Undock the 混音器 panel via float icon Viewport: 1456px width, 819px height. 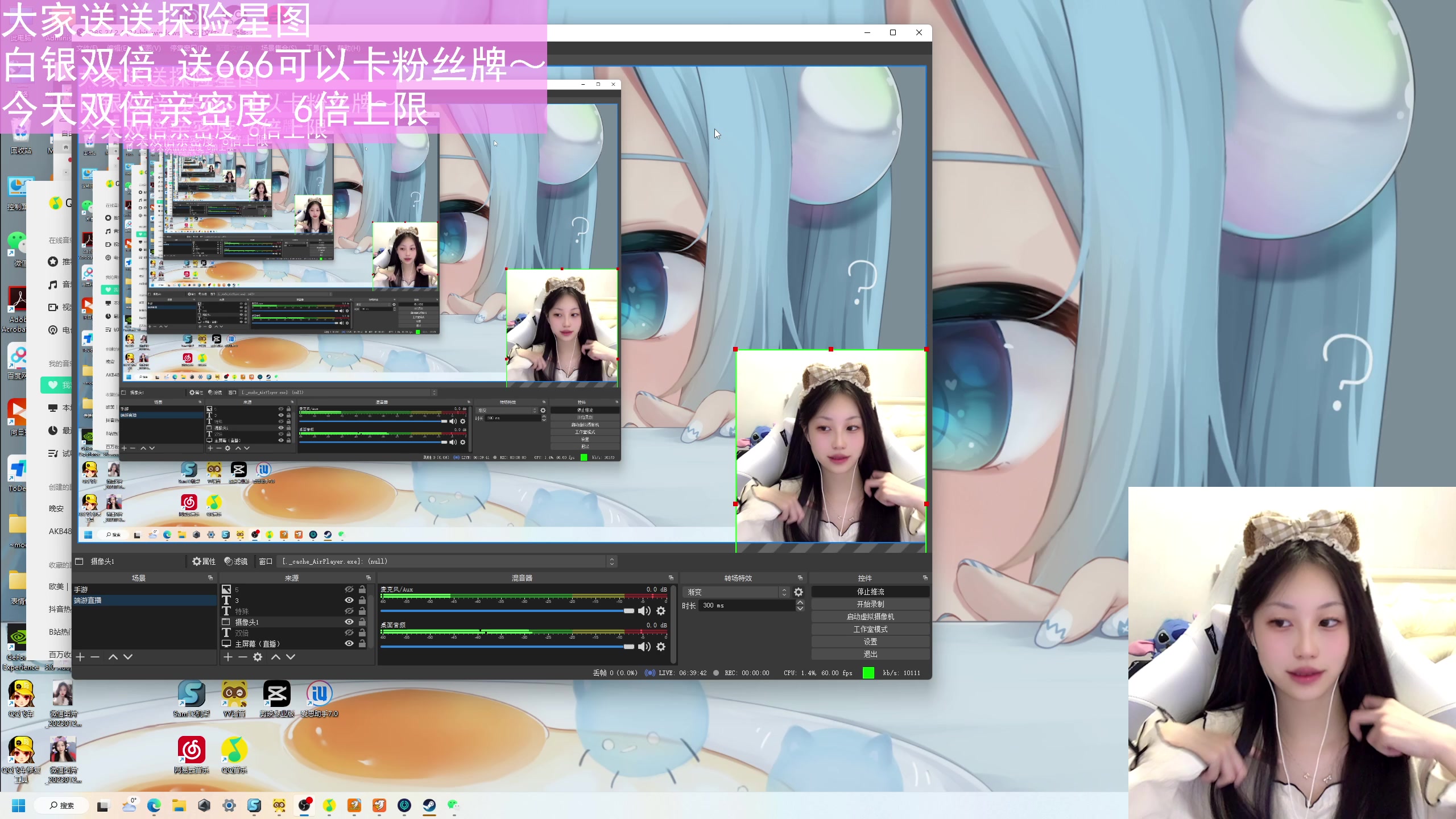[x=671, y=578]
